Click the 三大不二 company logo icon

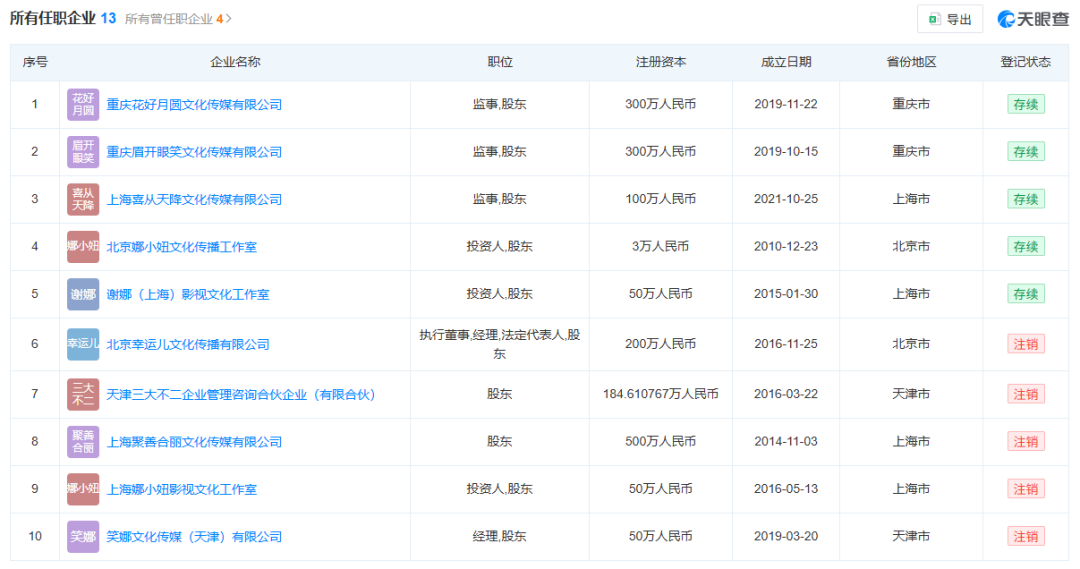pyautogui.click(x=83, y=395)
